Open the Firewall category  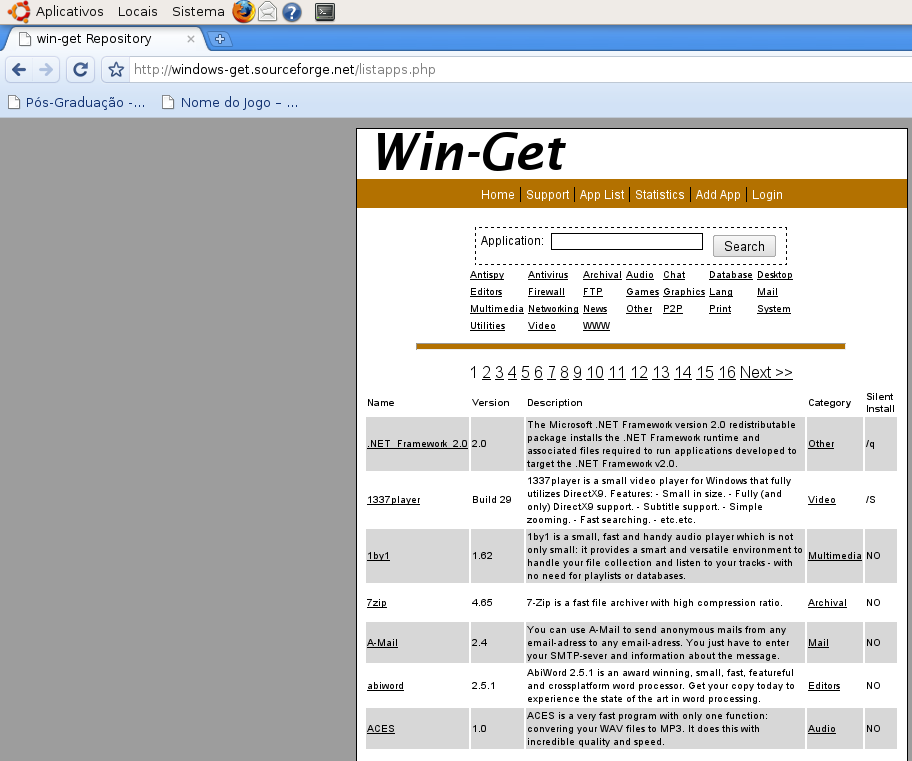click(x=546, y=291)
